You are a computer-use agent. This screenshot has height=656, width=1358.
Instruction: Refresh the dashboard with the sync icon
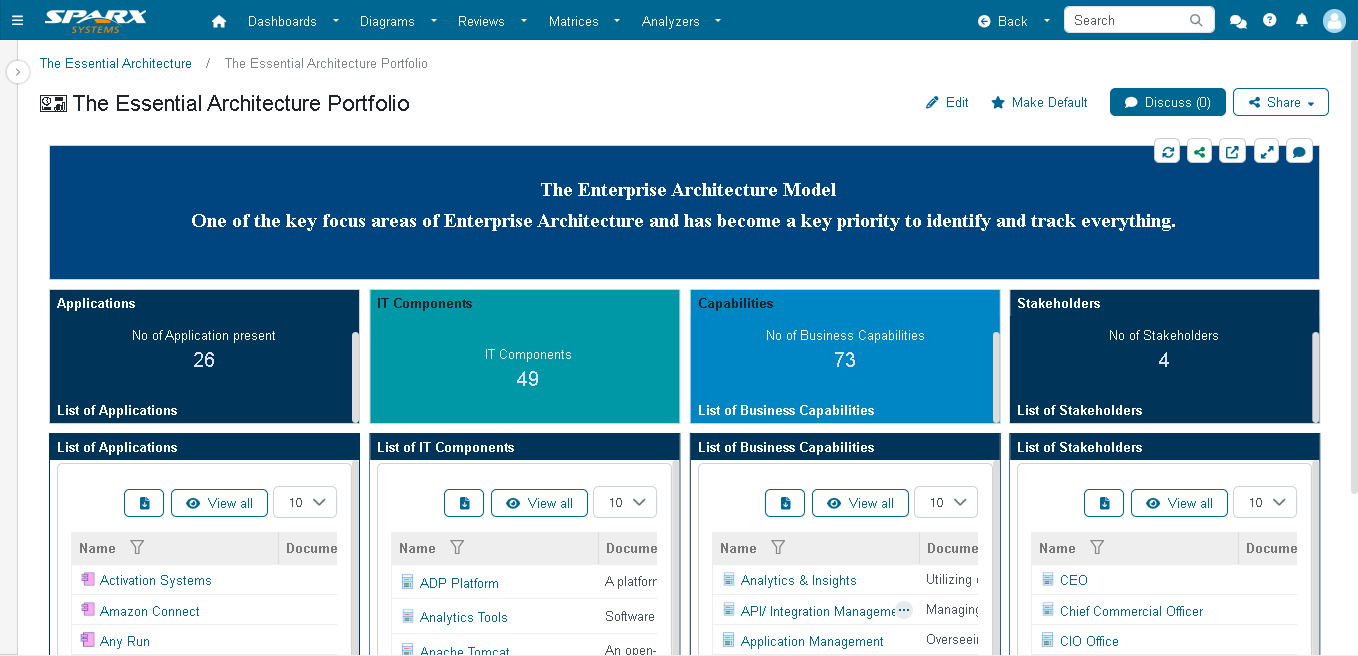click(x=1167, y=152)
